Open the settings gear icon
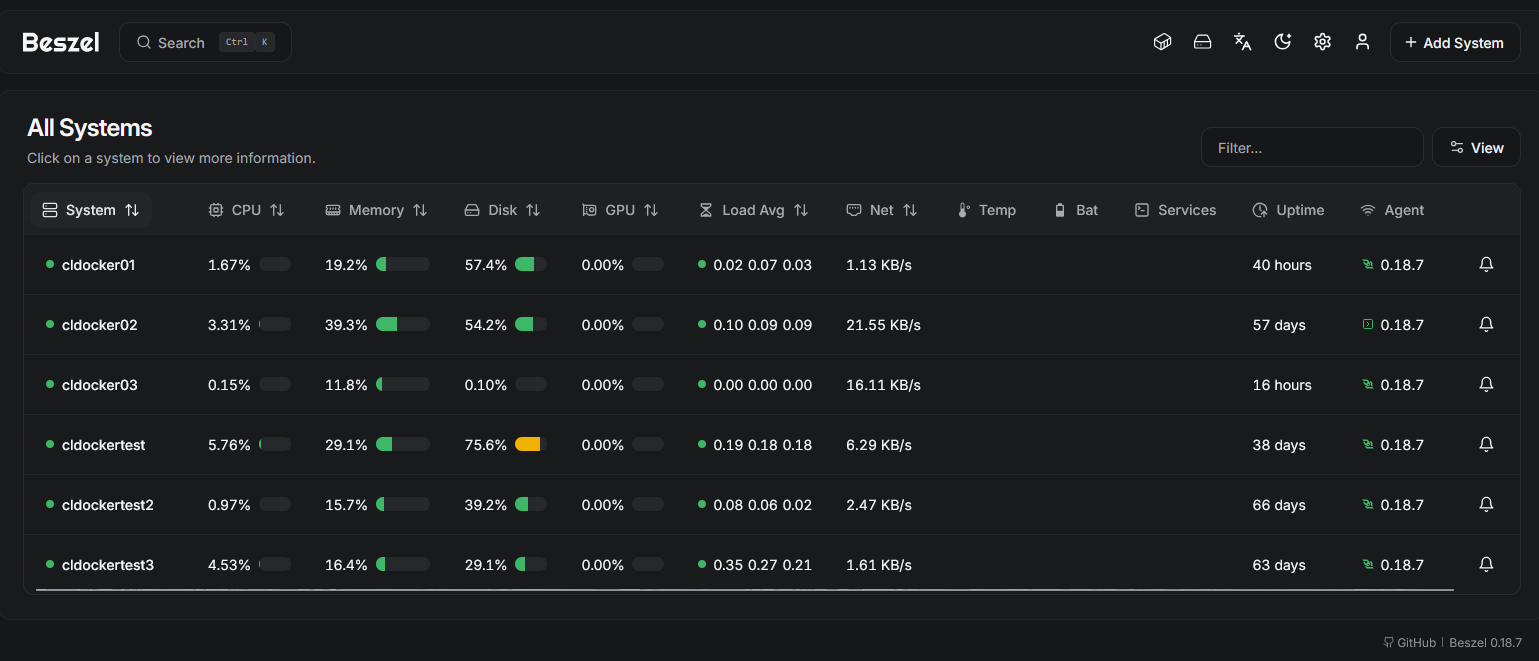 1322,42
